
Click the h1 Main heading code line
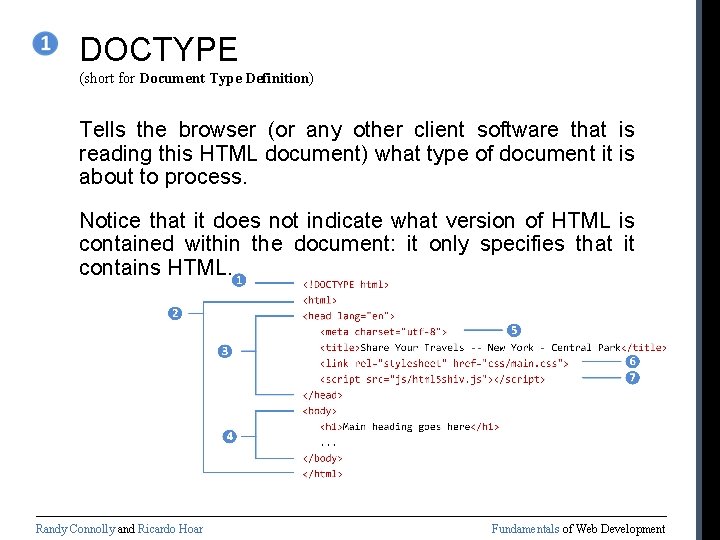tap(409, 427)
